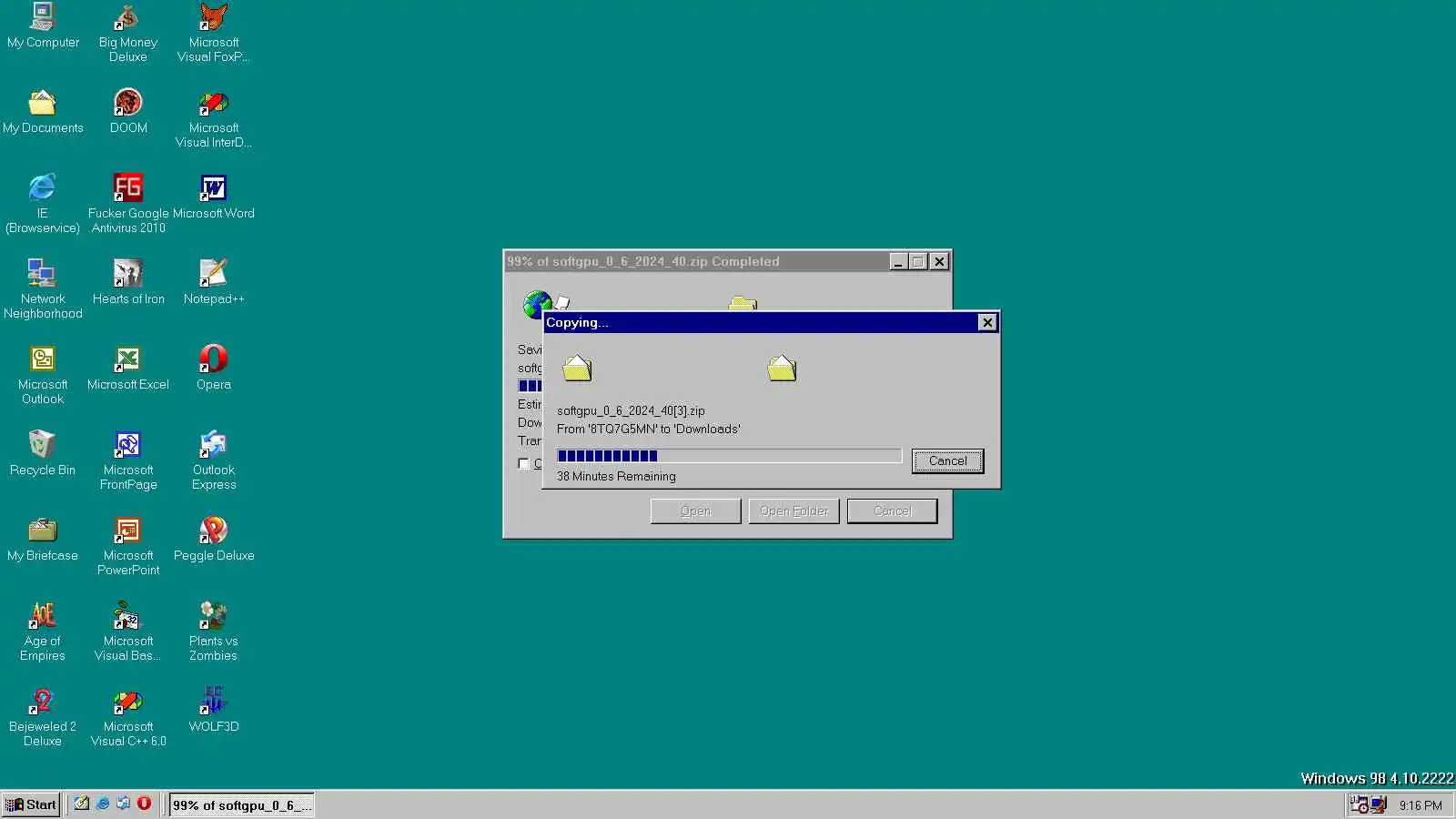Open the Start menu
Viewport: 1456px width, 819px height.
pos(31,804)
